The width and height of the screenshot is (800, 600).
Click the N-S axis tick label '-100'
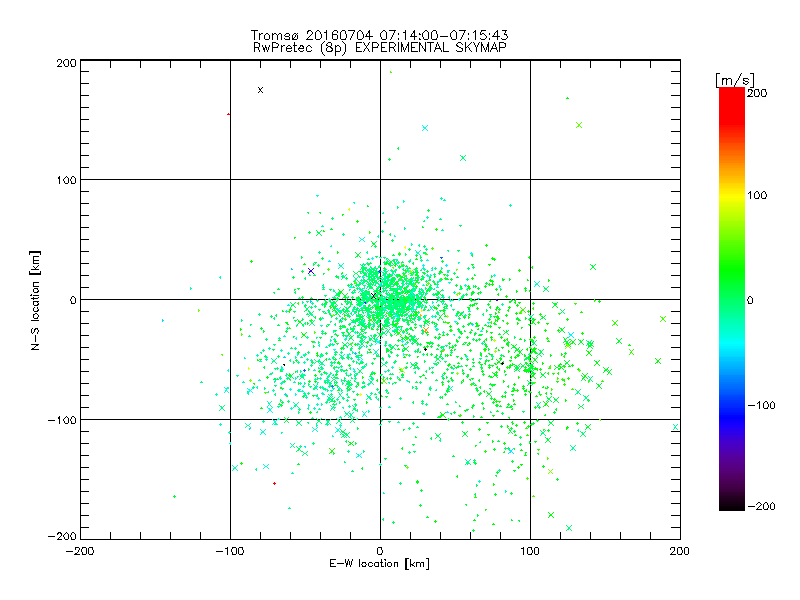[x=62, y=420]
